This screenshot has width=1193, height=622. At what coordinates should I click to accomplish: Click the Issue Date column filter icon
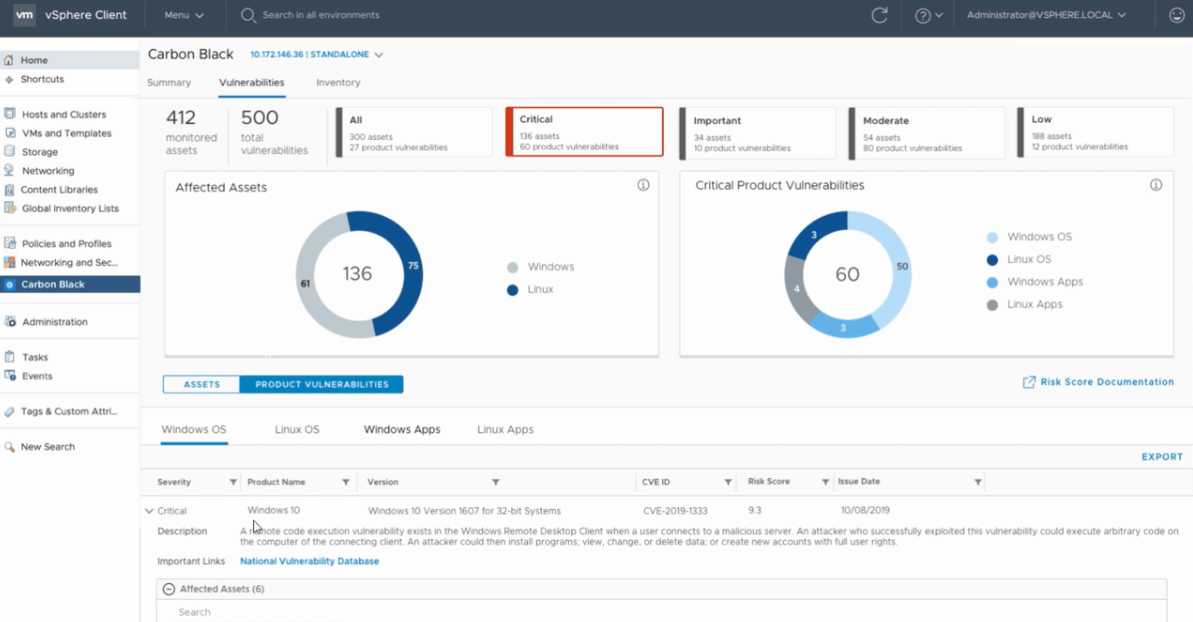978,482
